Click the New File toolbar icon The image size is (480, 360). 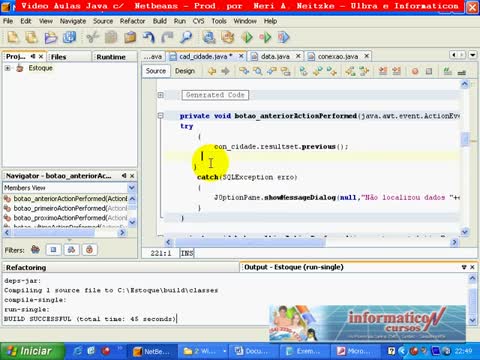point(13,37)
